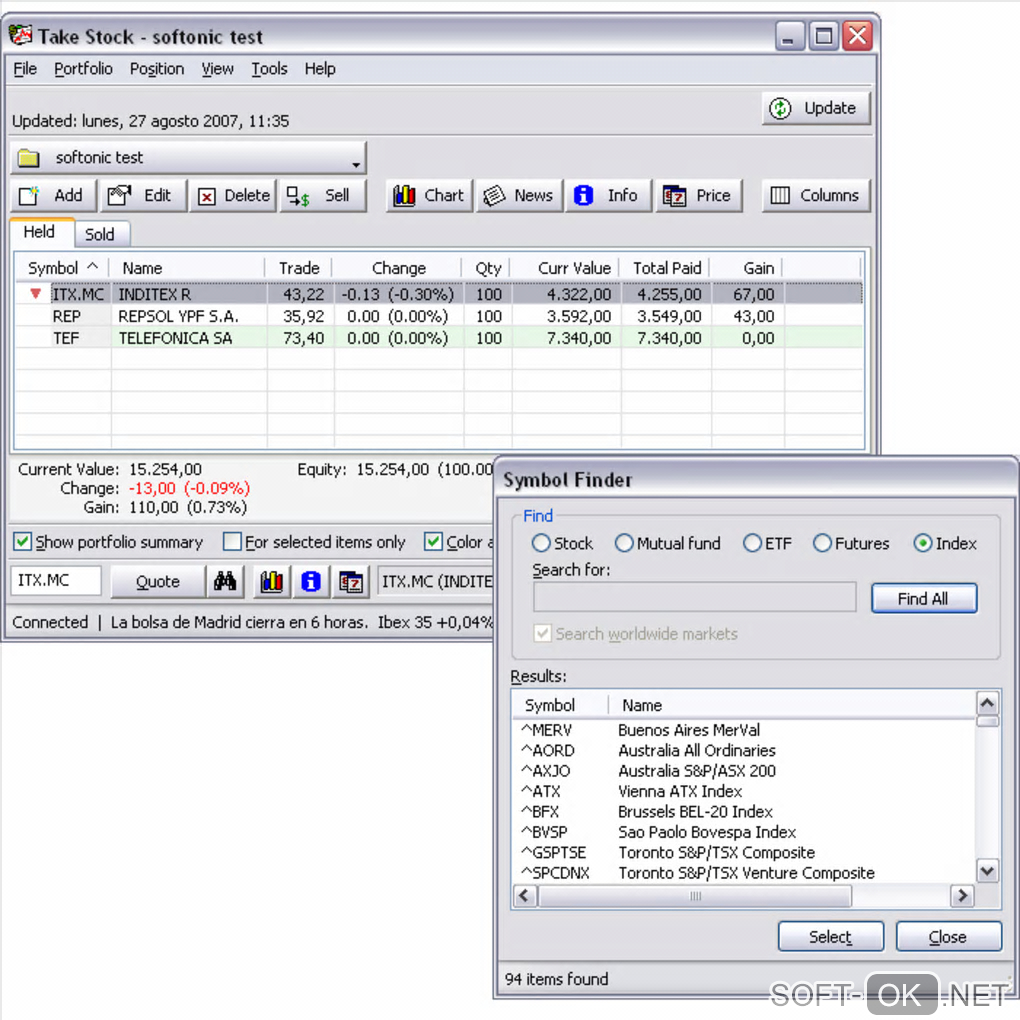Open the View menu
This screenshot has height=1020, width=1020.
click(217, 69)
